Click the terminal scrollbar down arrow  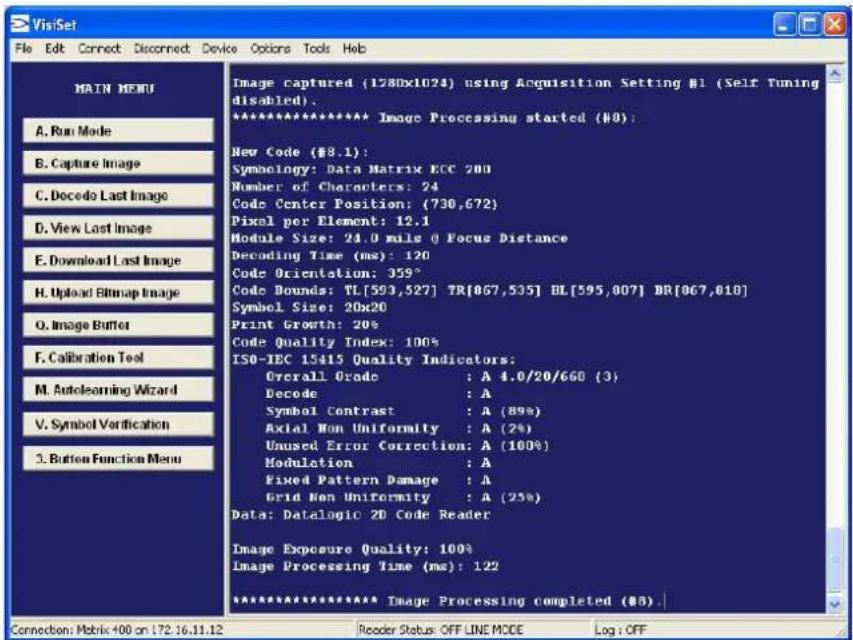[x=835, y=602]
